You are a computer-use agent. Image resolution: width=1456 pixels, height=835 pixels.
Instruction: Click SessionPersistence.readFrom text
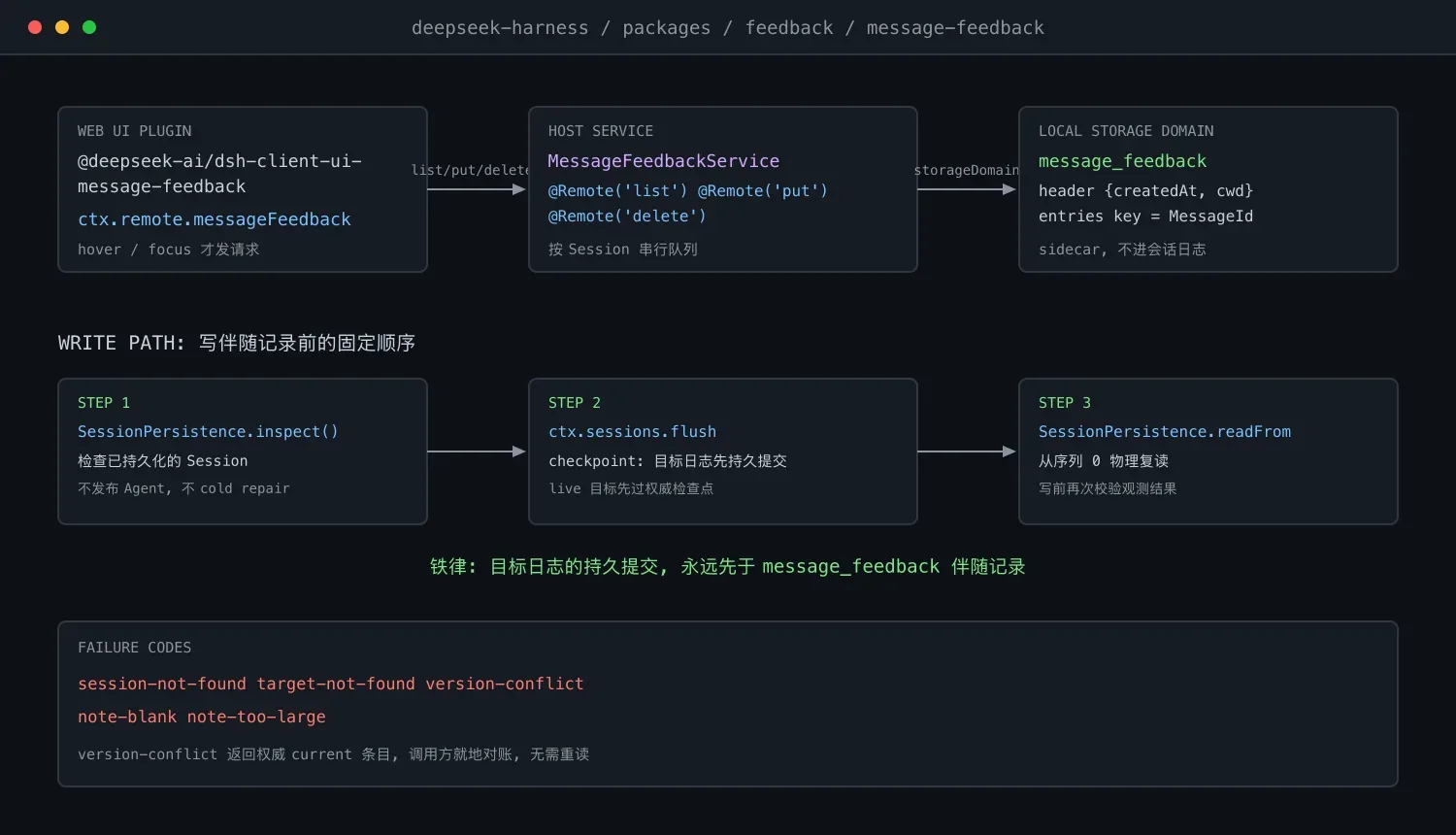tap(1165, 432)
